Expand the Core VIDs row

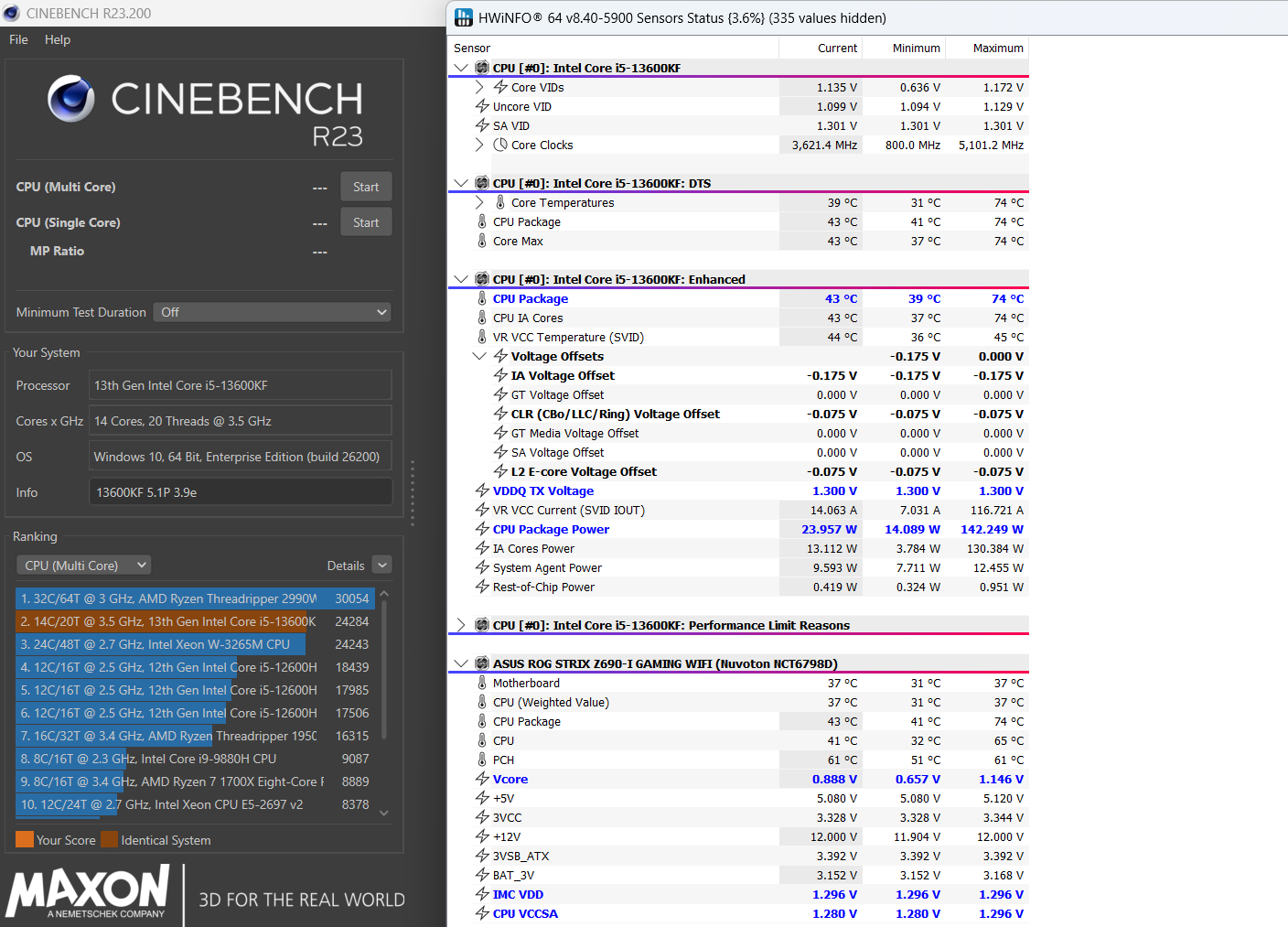[479, 87]
